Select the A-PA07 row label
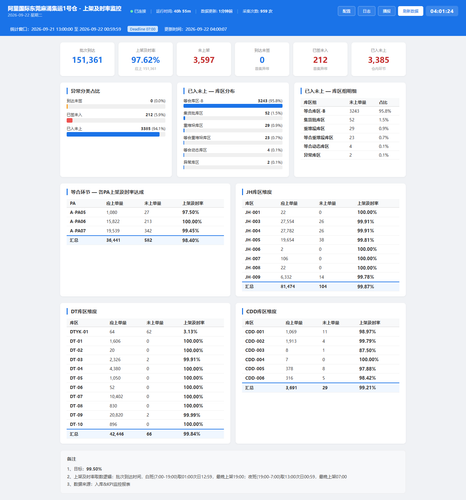This screenshot has height=500, width=466. (x=78, y=231)
